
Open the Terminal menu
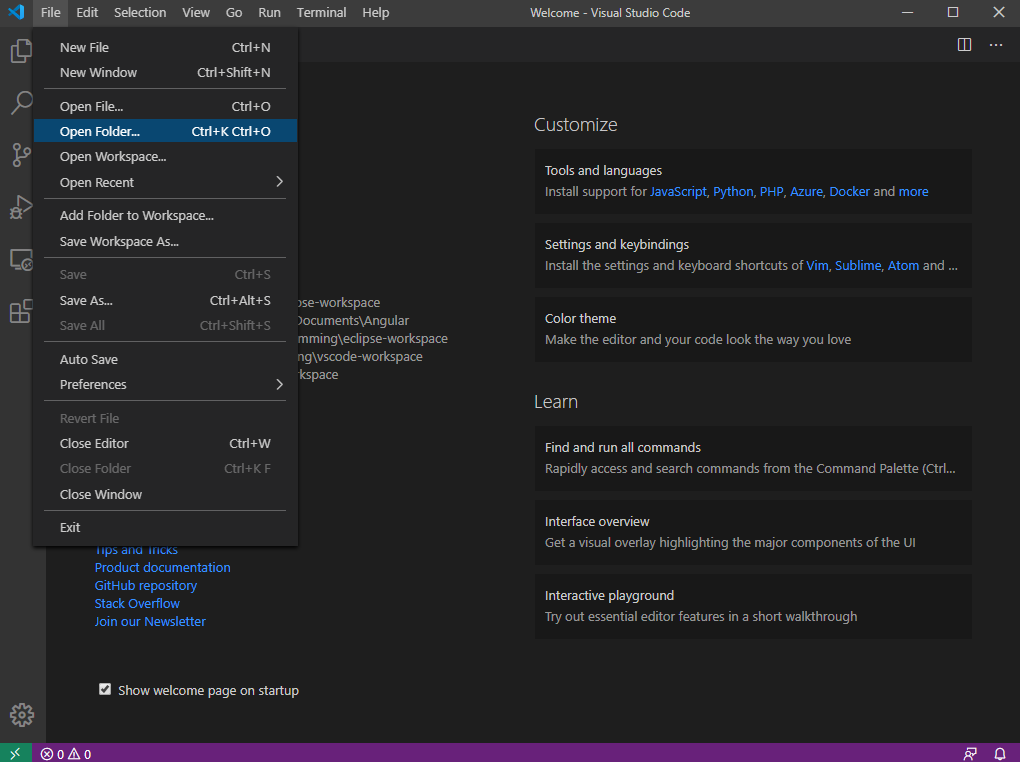(321, 13)
